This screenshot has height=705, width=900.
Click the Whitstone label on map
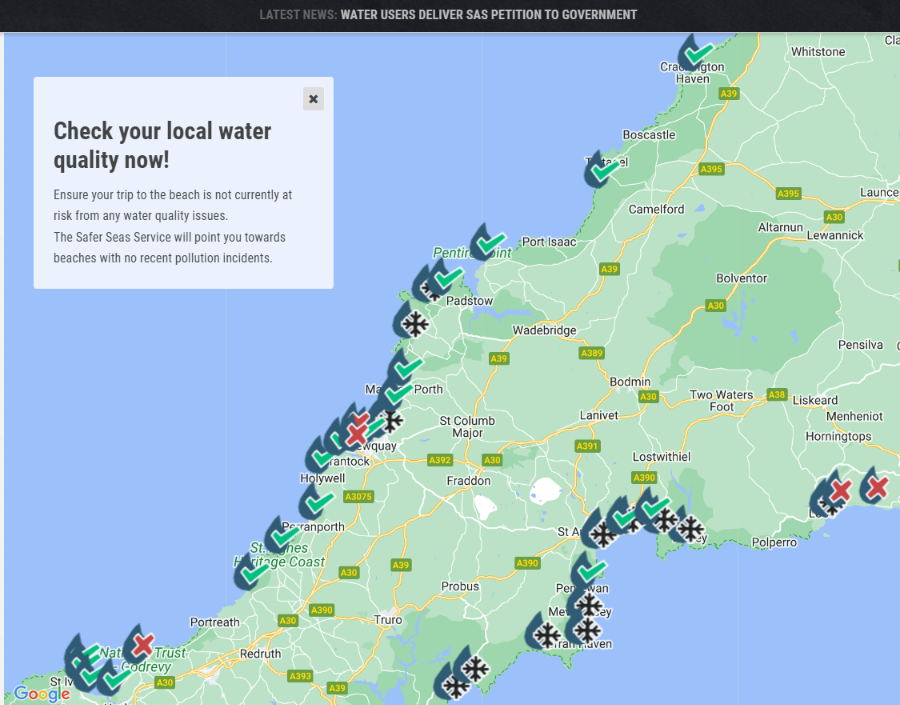[x=818, y=52]
